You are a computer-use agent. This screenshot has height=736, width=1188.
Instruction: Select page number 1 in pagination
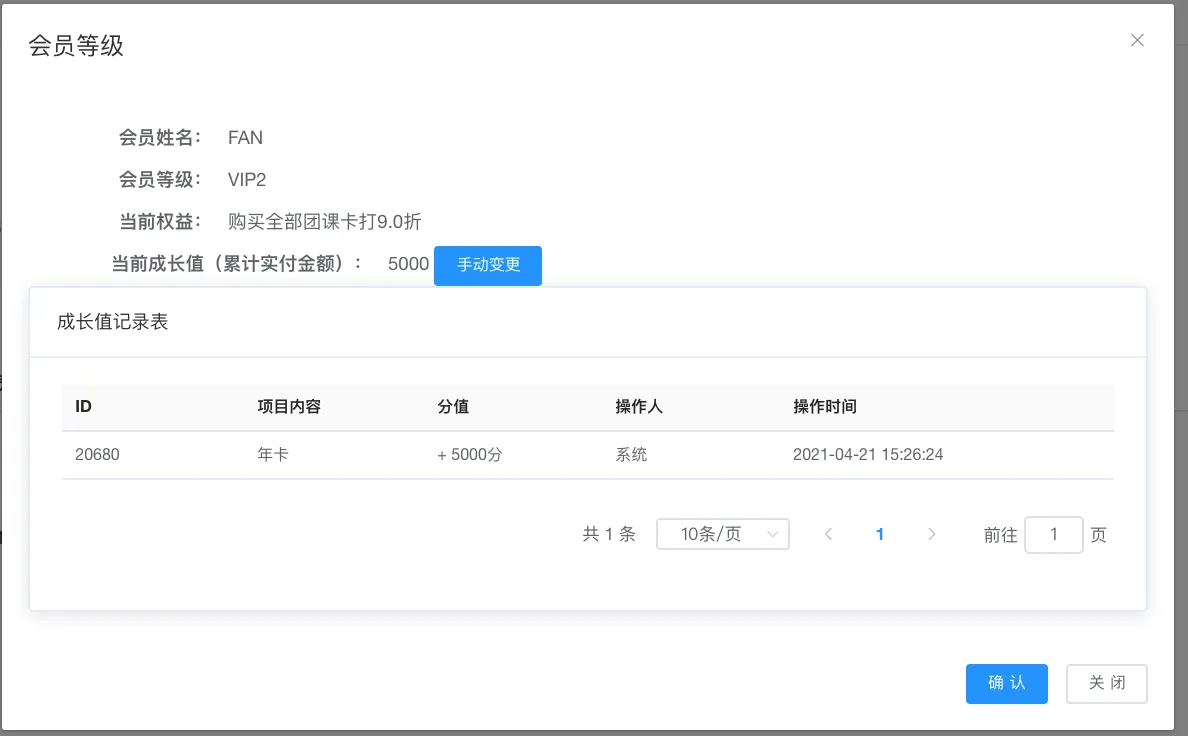point(880,534)
